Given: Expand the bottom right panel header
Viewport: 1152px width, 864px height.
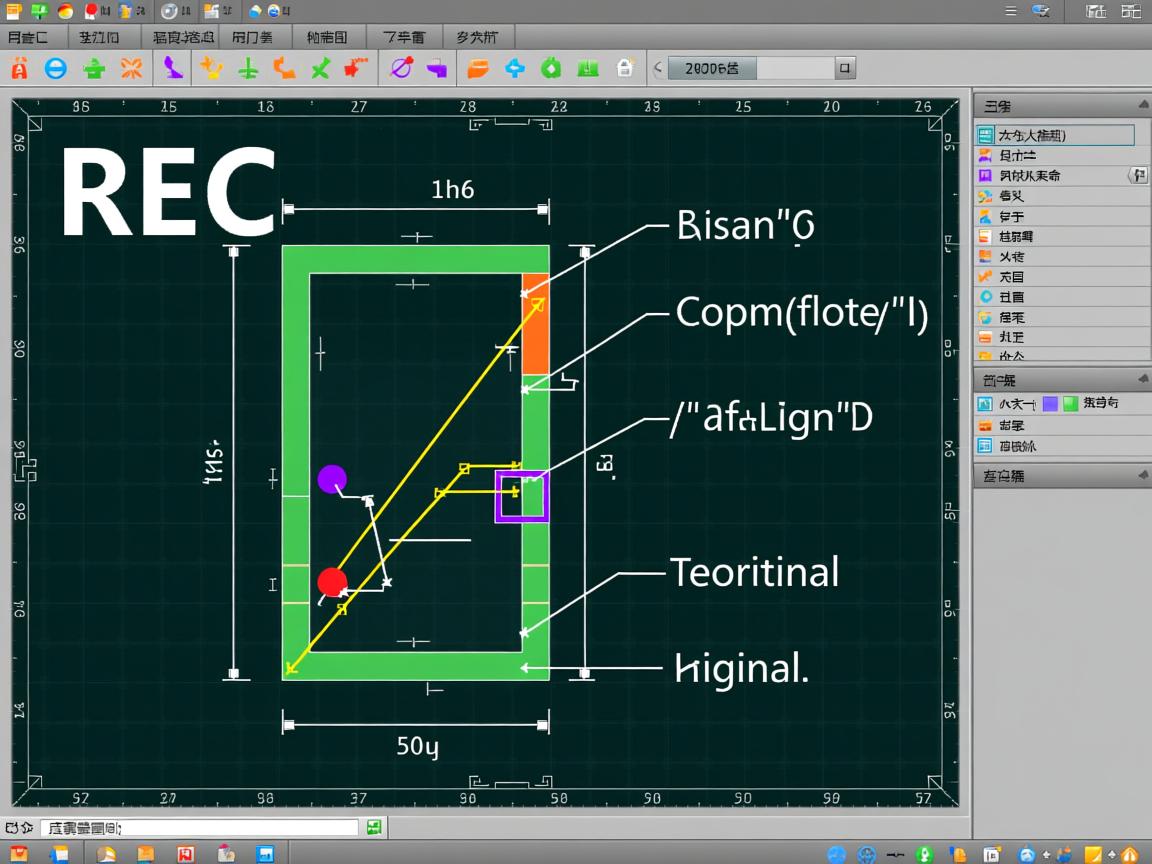Looking at the screenshot, I should pyautogui.click(x=1142, y=476).
